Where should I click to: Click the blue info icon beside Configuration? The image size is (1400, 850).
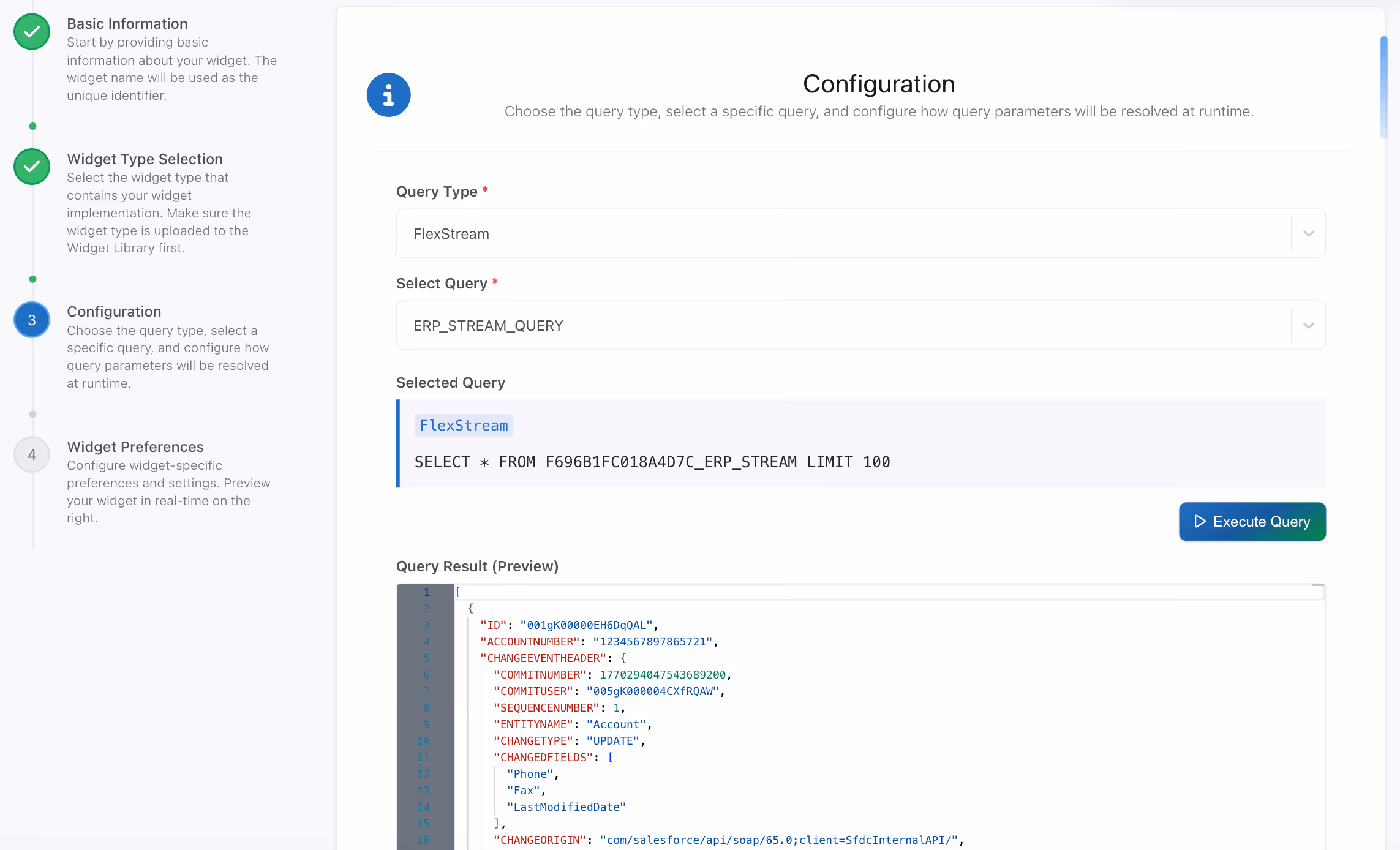coord(388,95)
